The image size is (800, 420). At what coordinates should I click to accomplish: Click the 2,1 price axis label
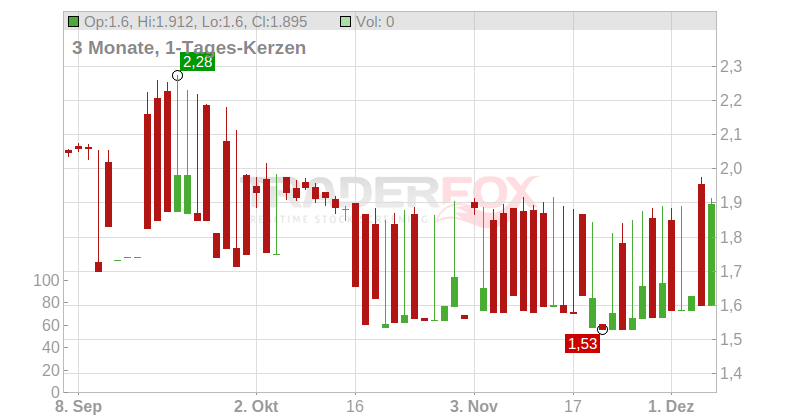(x=731, y=135)
